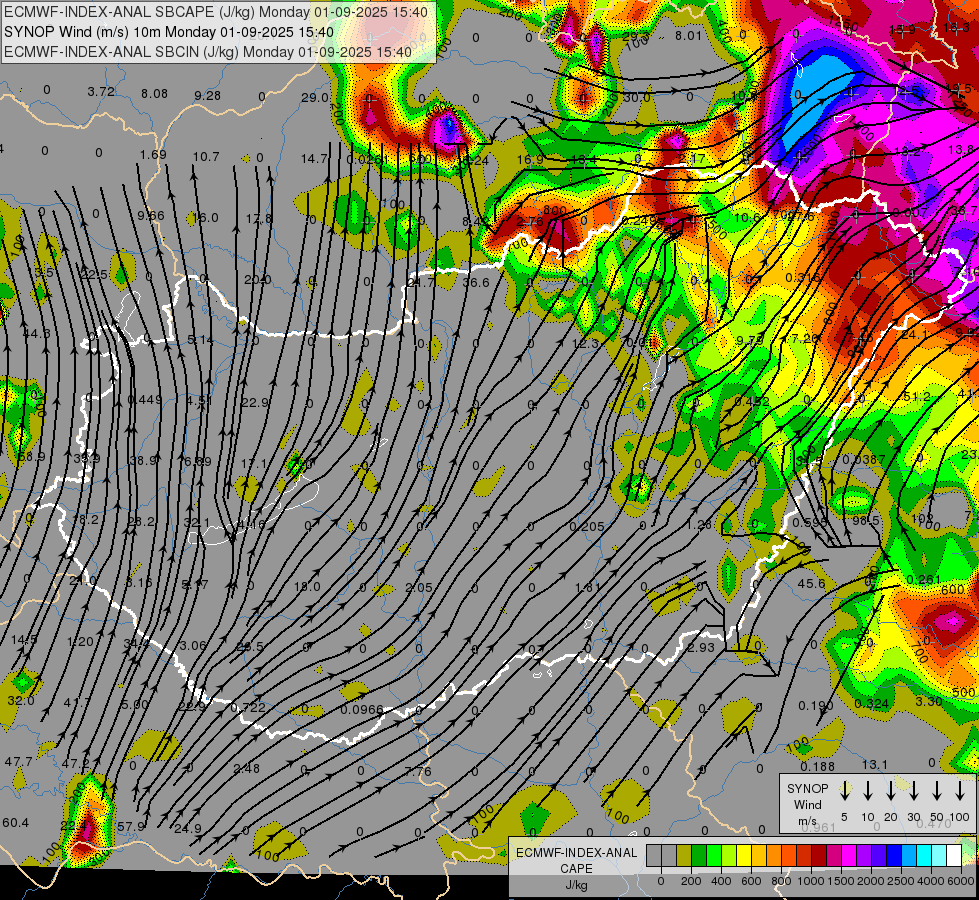Click the wind arrow above 100 in legend

point(960,791)
